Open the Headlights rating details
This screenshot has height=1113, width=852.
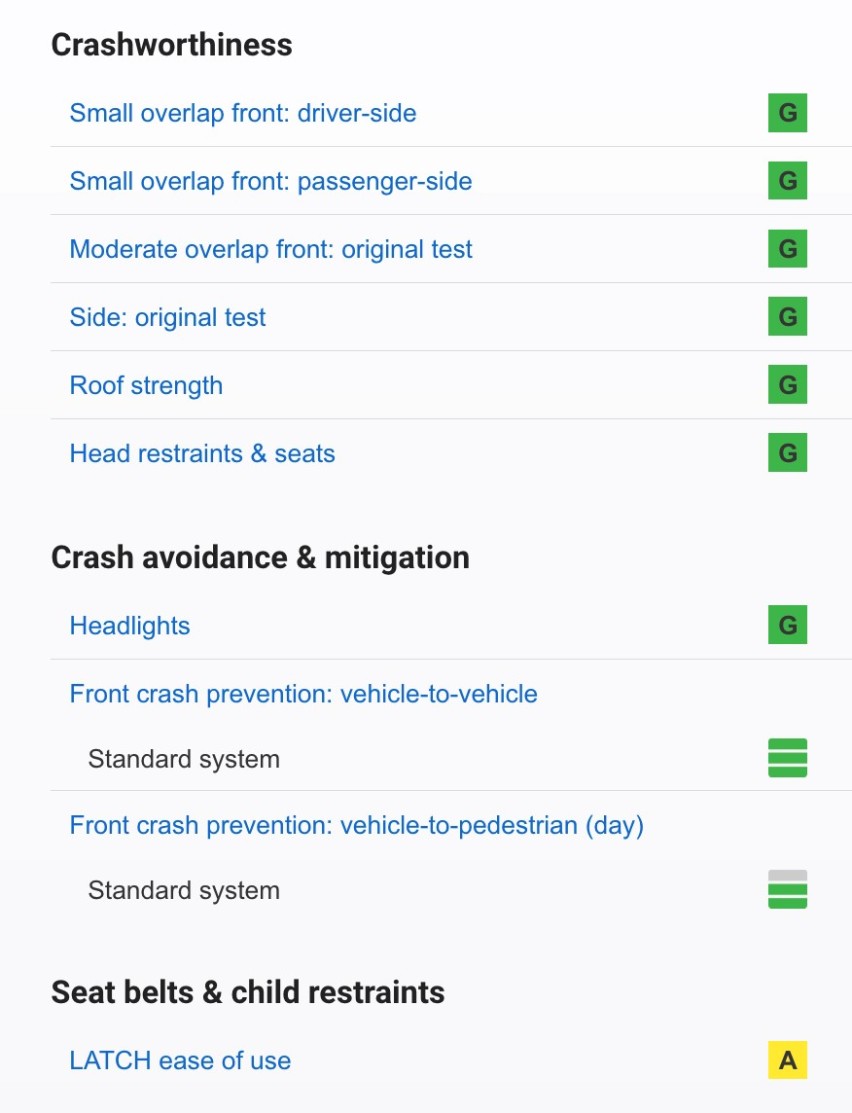(x=130, y=626)
